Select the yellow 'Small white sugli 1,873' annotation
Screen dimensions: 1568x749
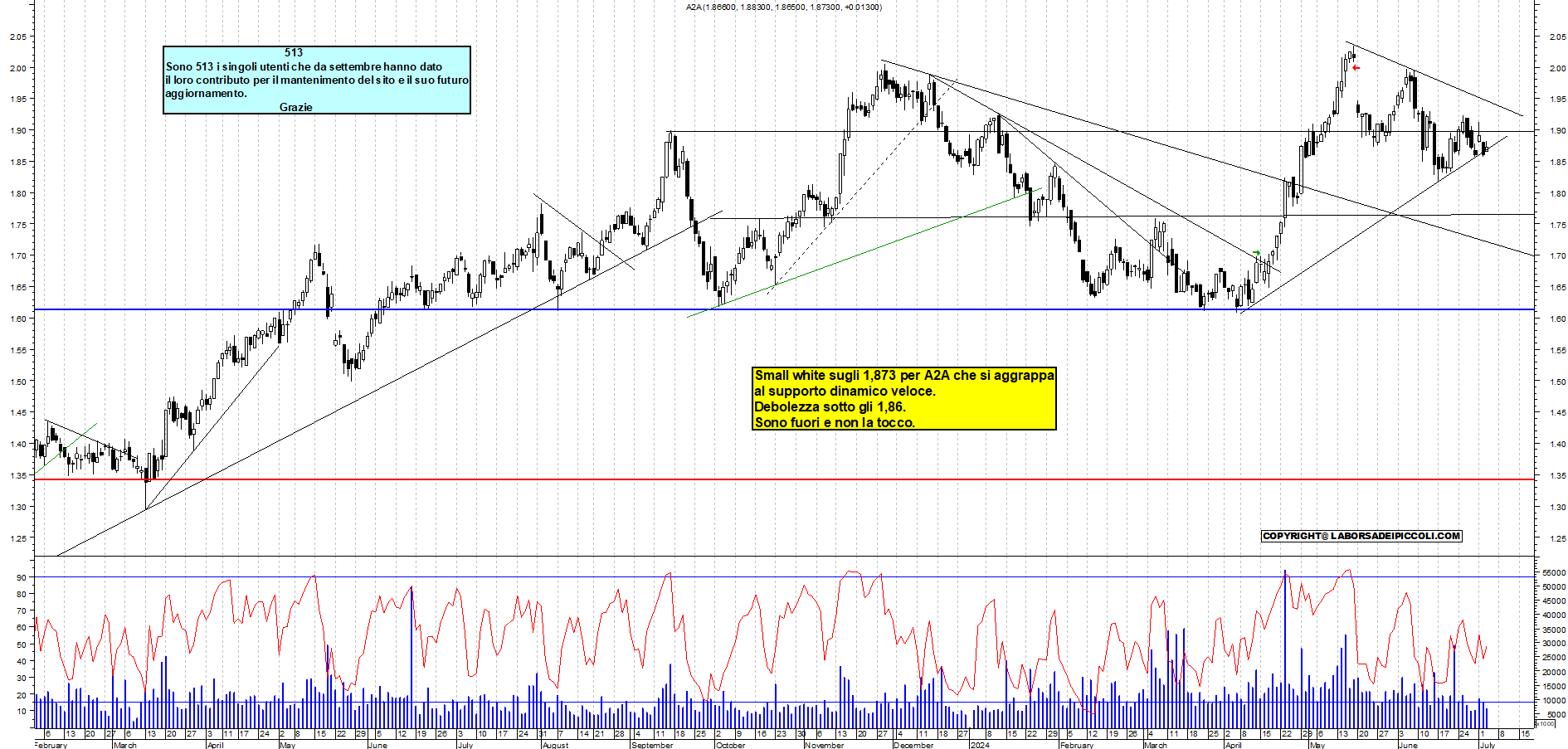(x=904, y=398)
